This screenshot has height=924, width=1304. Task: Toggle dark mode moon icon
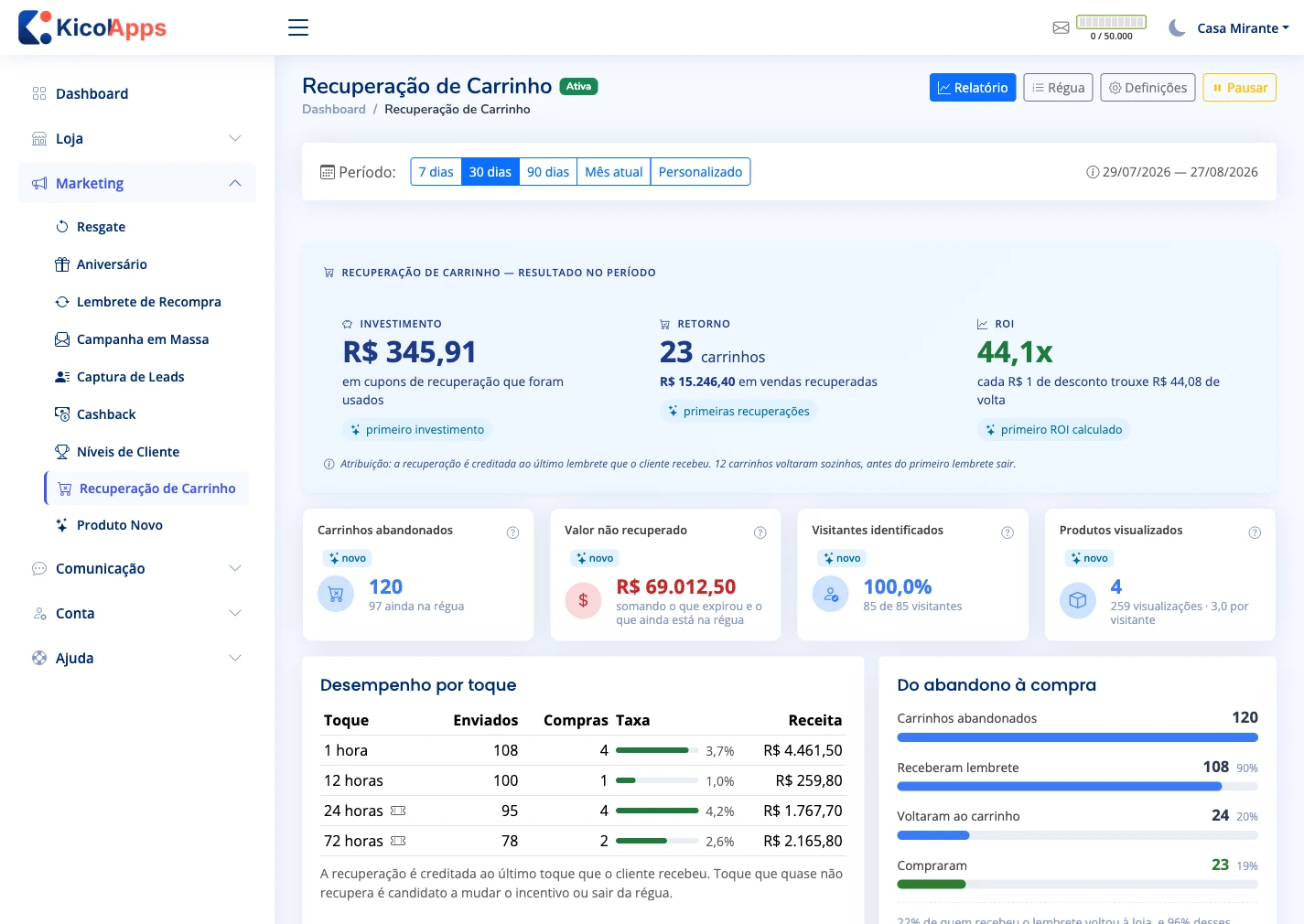[x=1177, y=27]
